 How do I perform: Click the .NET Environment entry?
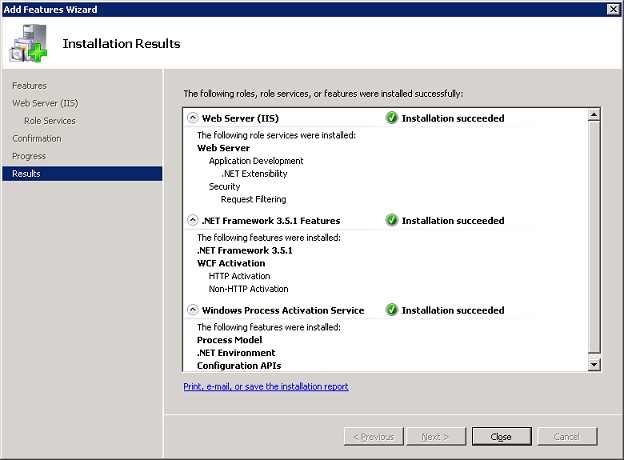[x=236, y=353]
